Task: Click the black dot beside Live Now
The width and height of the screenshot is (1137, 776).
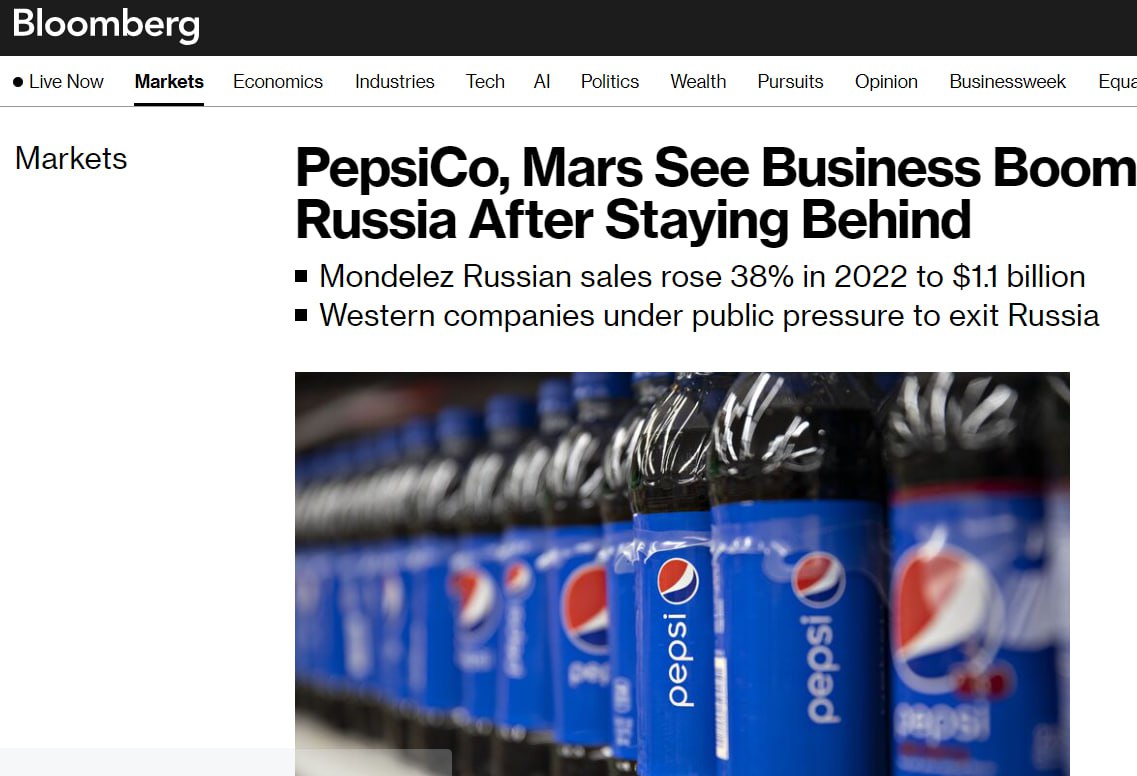Action: 18,82
